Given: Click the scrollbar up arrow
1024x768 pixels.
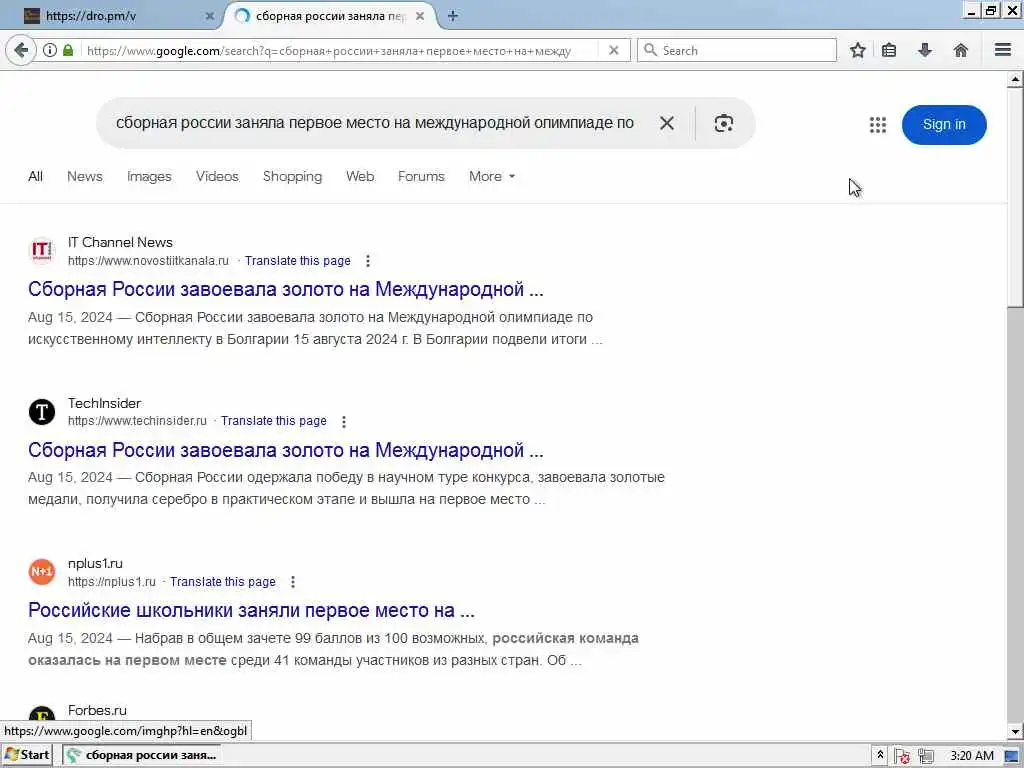Looking at the screenshot, I should 1014,80.
